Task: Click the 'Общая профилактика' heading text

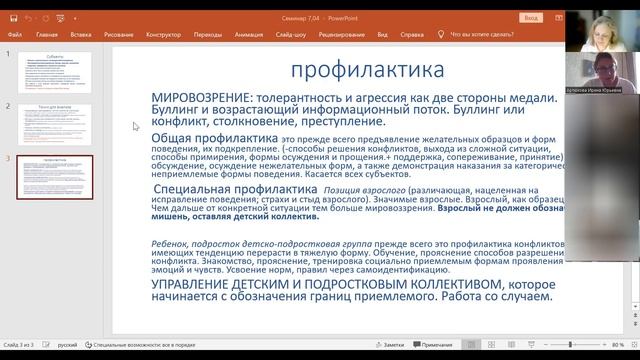Action: click(215, 138)
